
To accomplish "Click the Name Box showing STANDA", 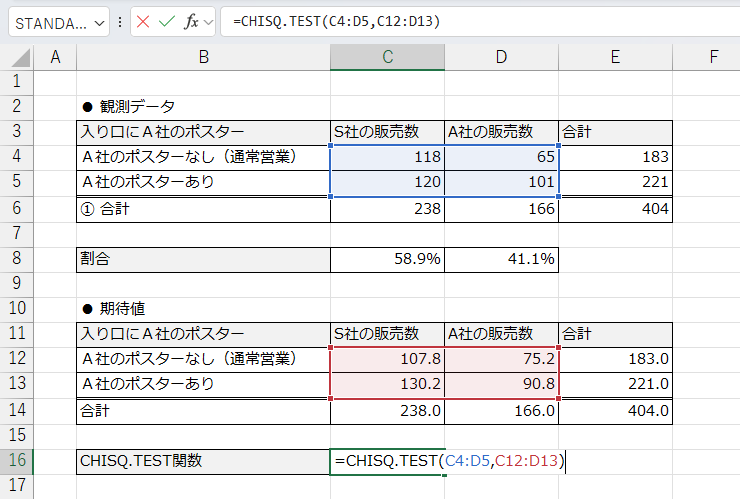I will pos(50,23).
